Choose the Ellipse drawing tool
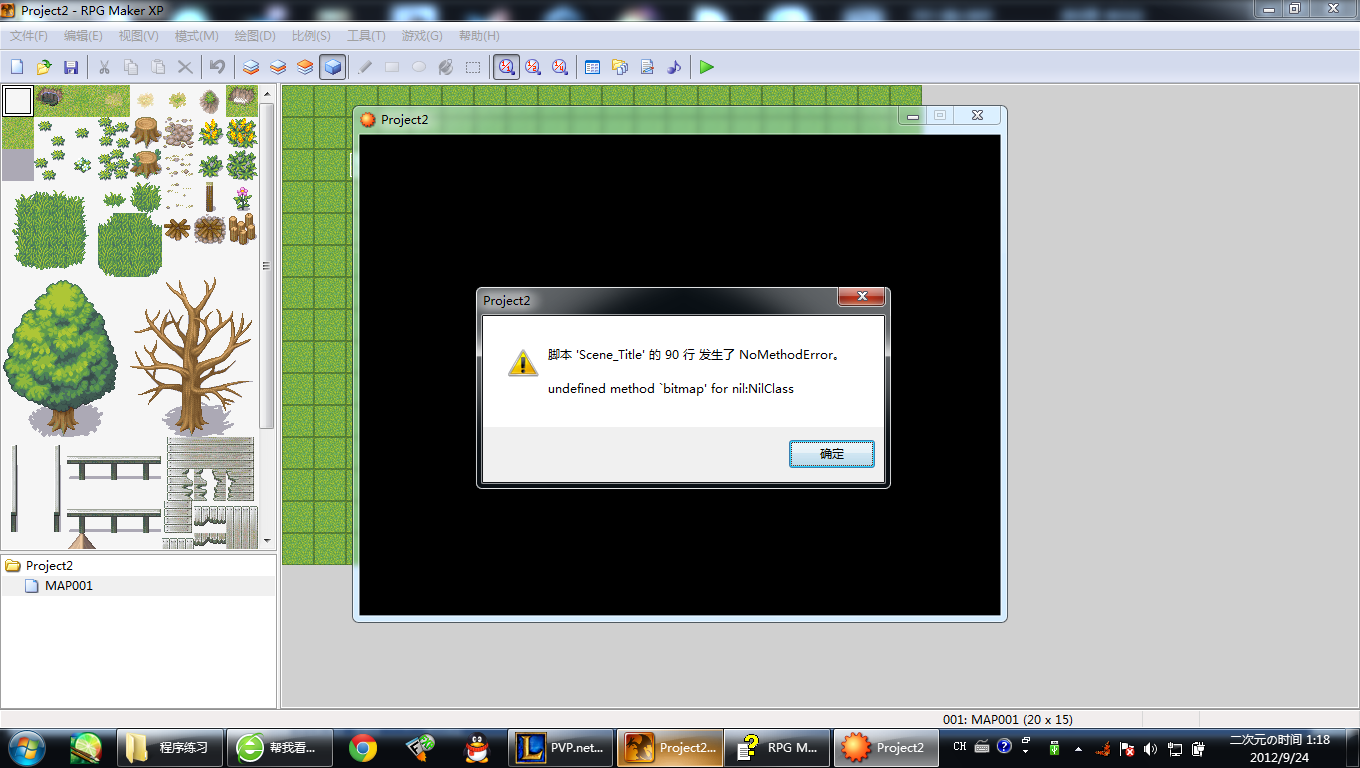 419,67
